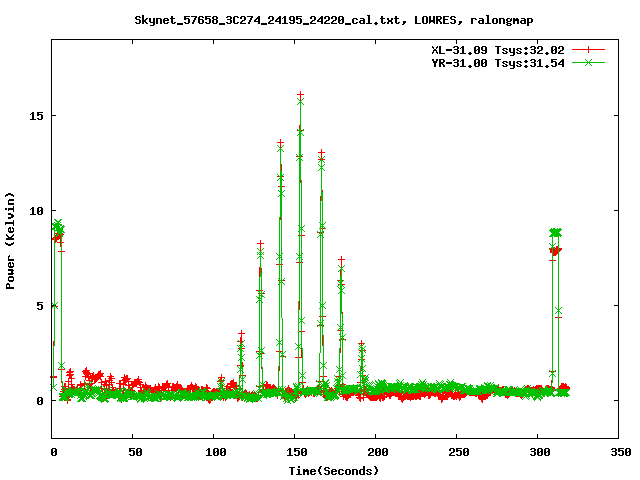Select the YR-31.00 Tsys:31.54 legend entry

click(x=498, y=63)
